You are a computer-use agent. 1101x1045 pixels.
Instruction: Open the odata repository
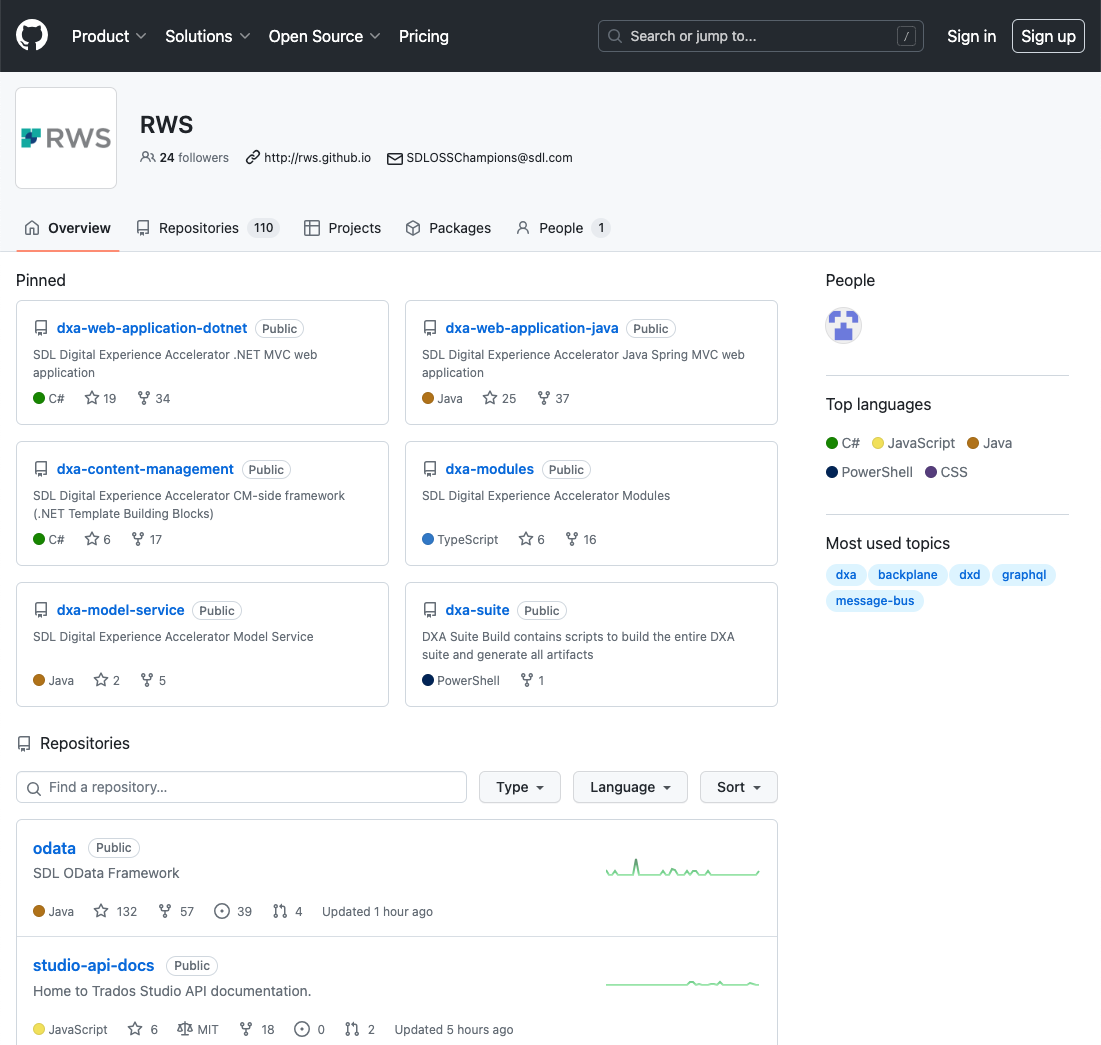[54, 848]
